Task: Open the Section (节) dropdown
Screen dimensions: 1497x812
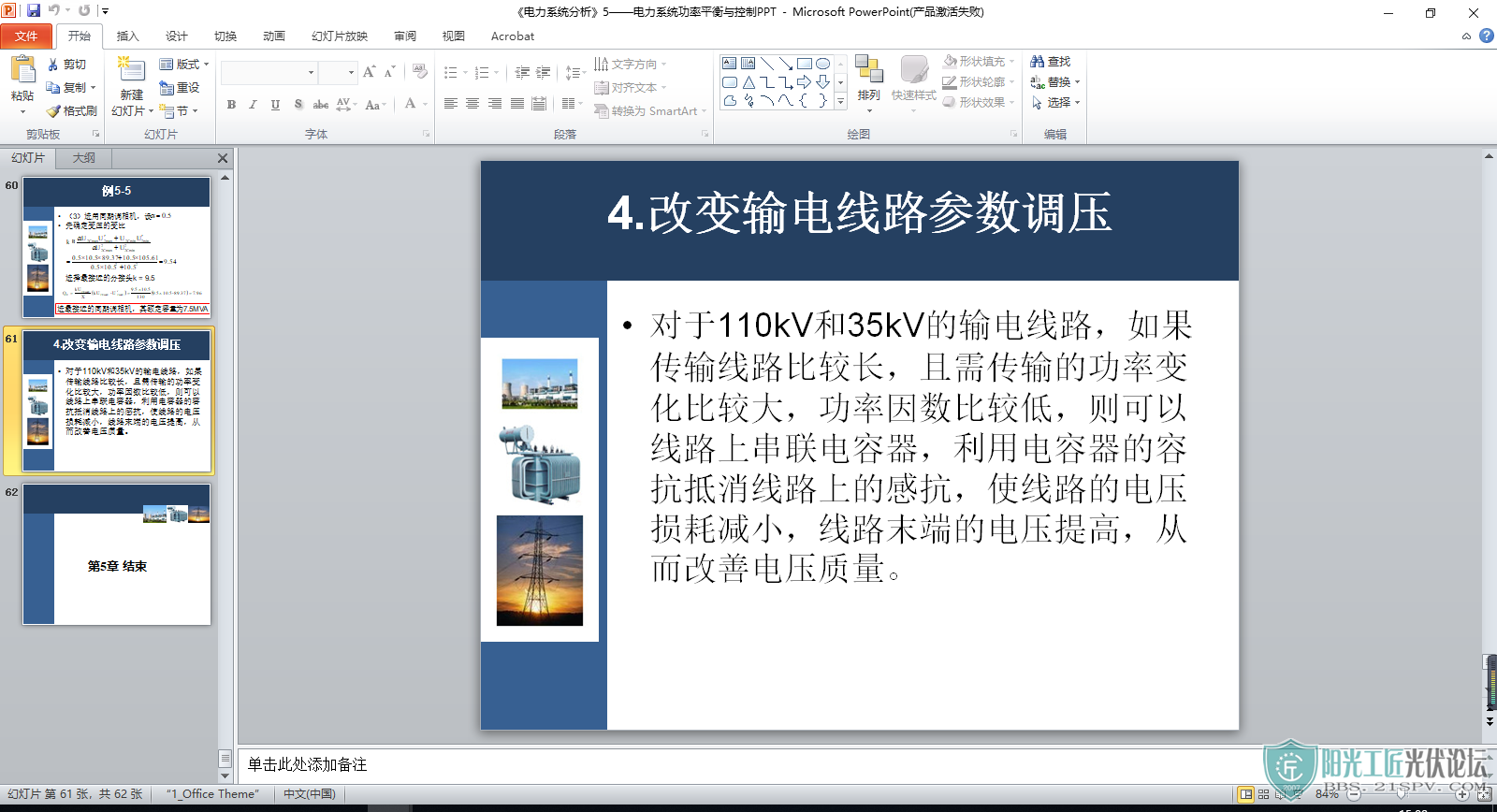Action: [x=179, y=110]
